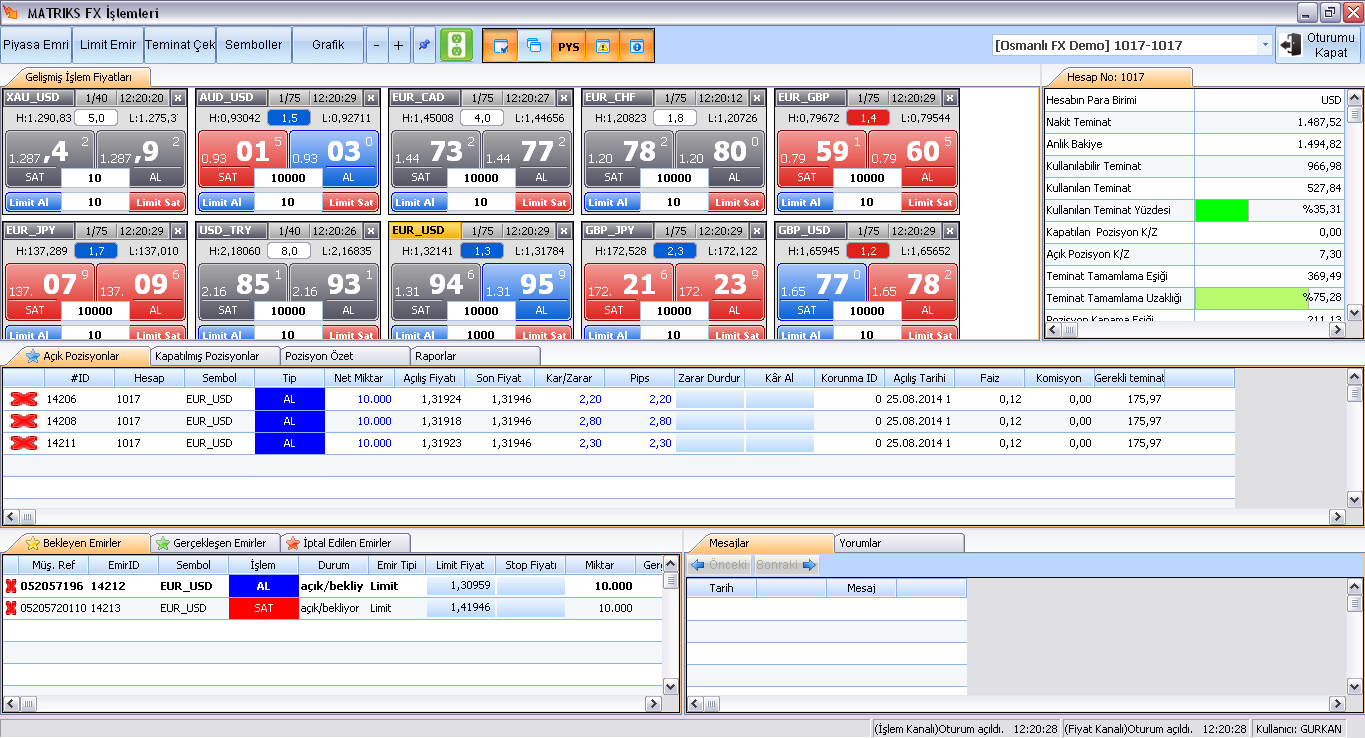The height and width of the screenshot is (738, 1365).
Task: Open the Raporlar tab
Action: pos(474,356)
